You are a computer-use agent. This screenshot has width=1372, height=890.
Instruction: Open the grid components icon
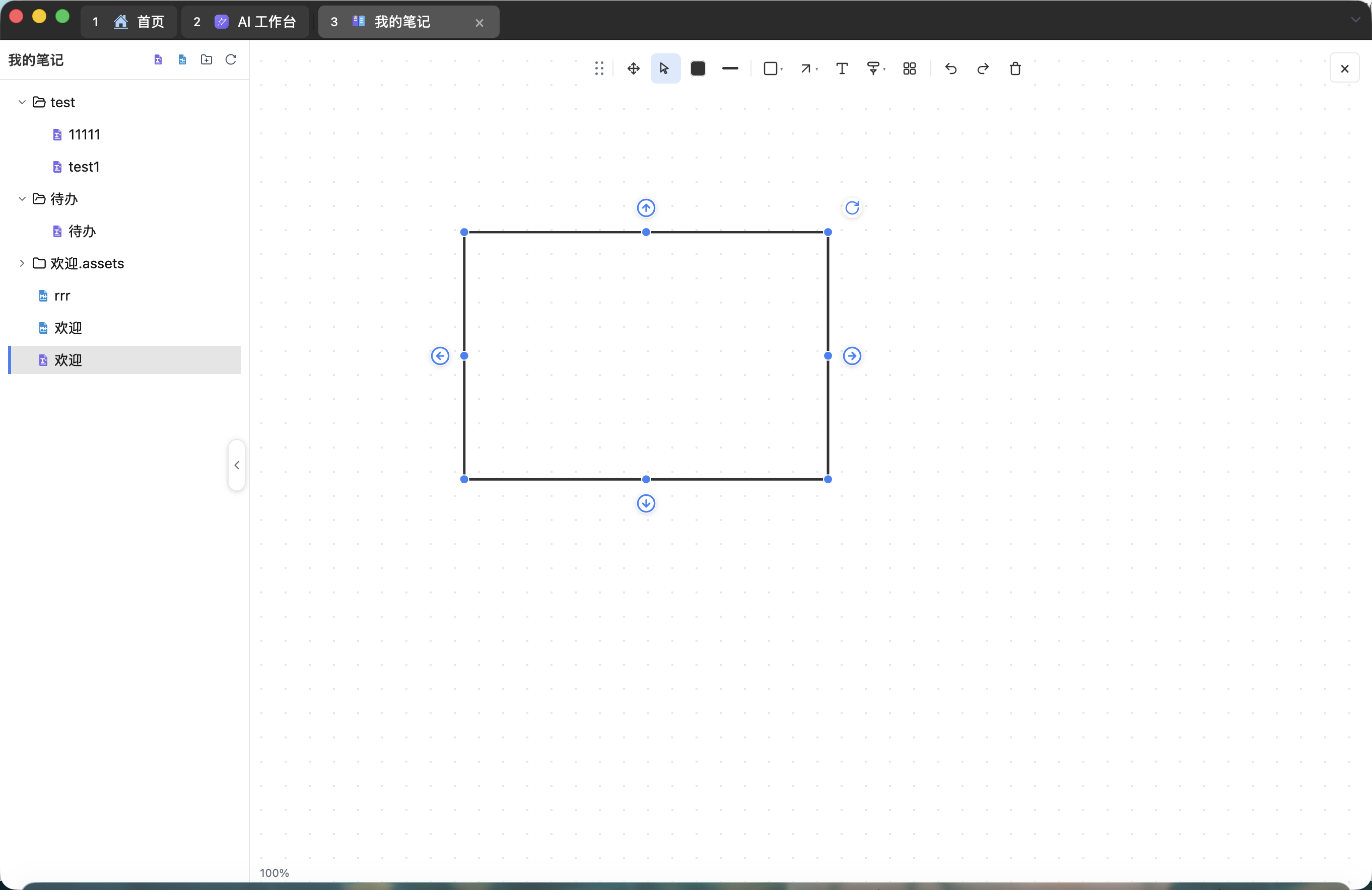(x=909, y=68)
